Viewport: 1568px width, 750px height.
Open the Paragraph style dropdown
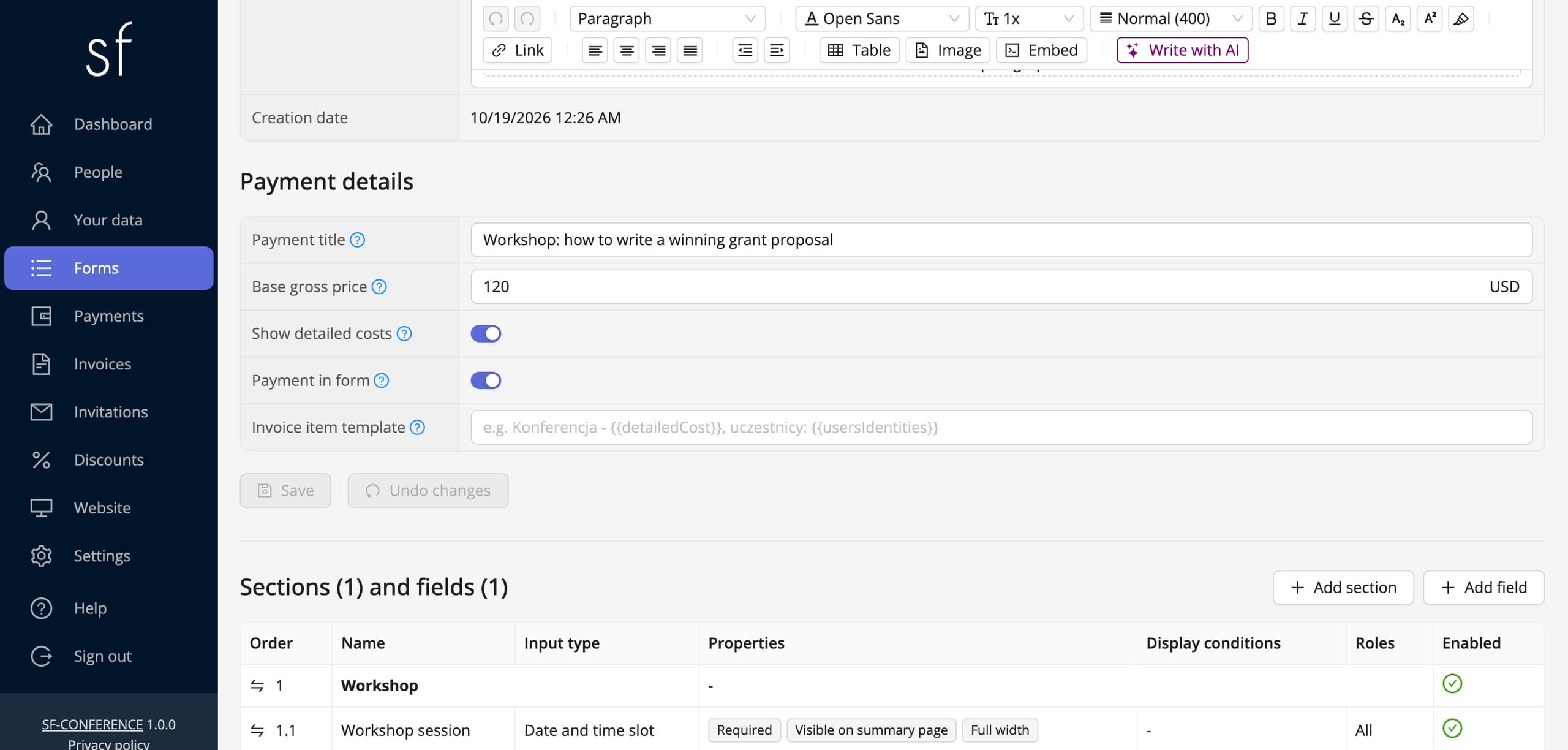[668, 18]
